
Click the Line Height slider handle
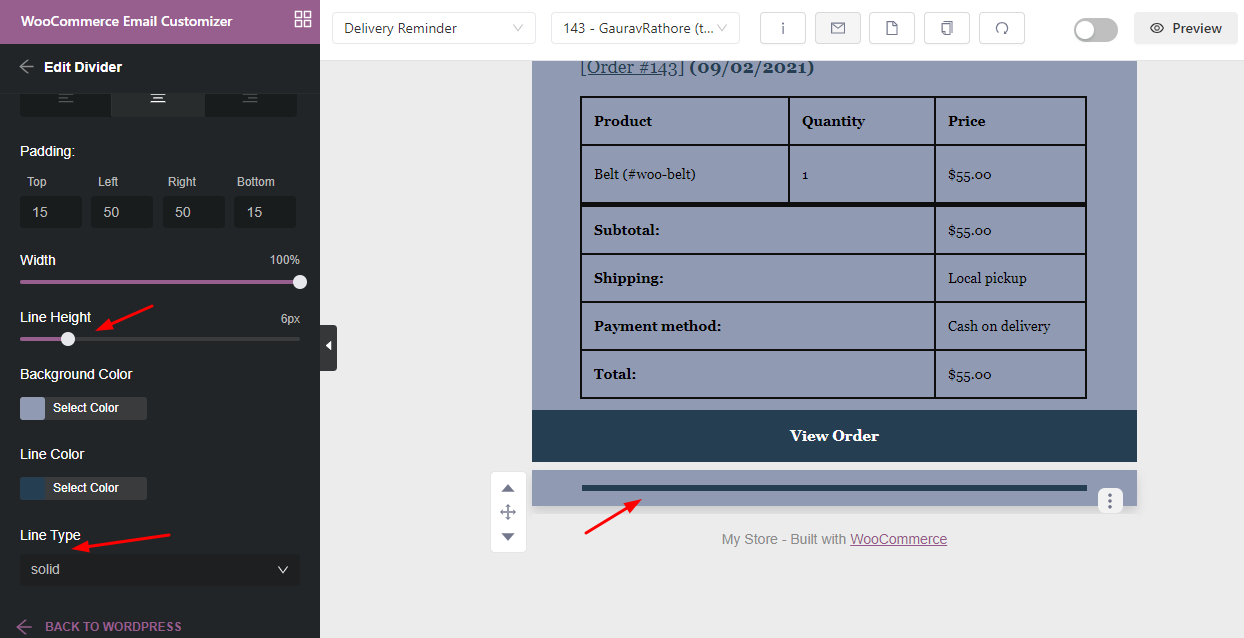68,339
